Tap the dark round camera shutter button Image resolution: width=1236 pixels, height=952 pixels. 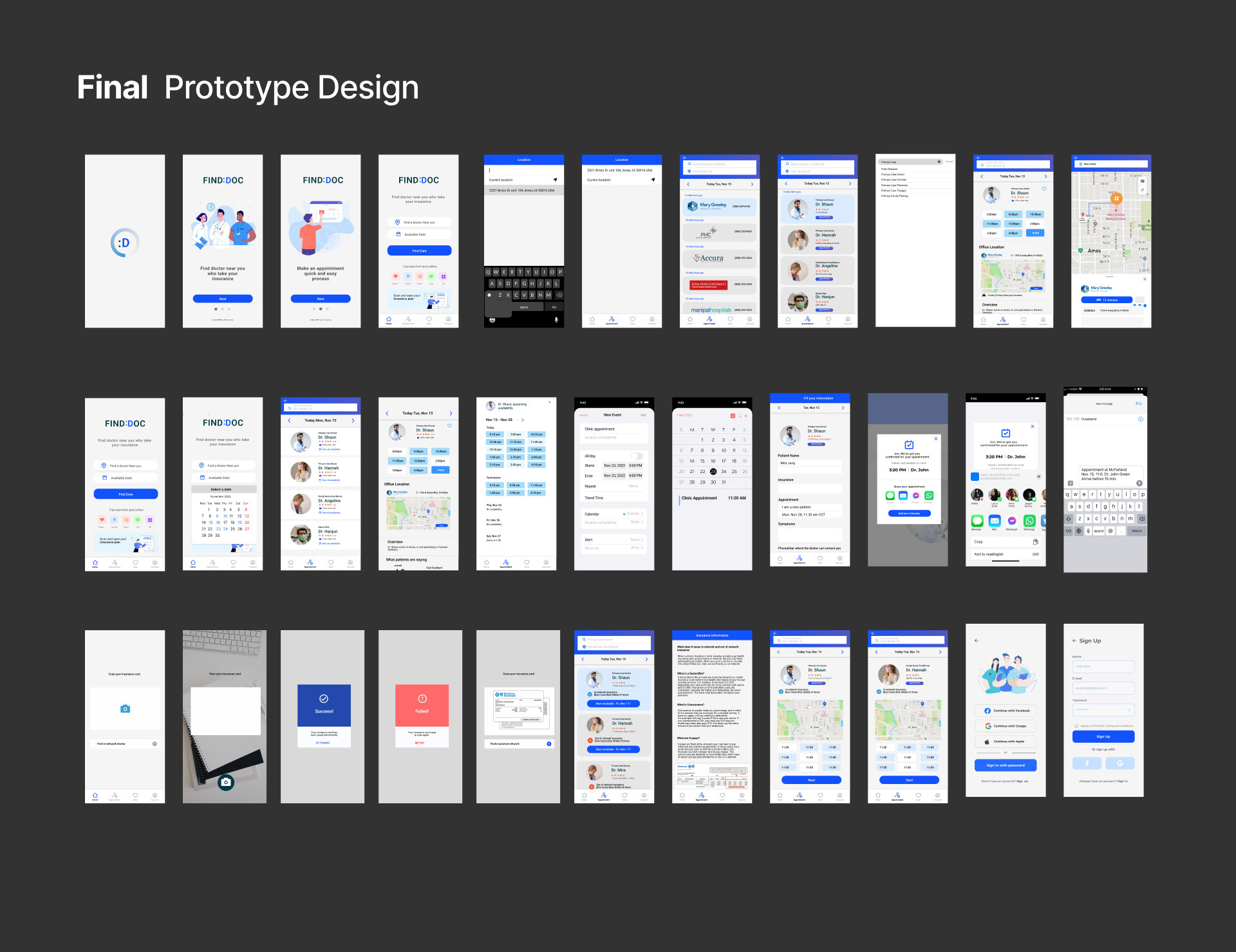(225, 782)
